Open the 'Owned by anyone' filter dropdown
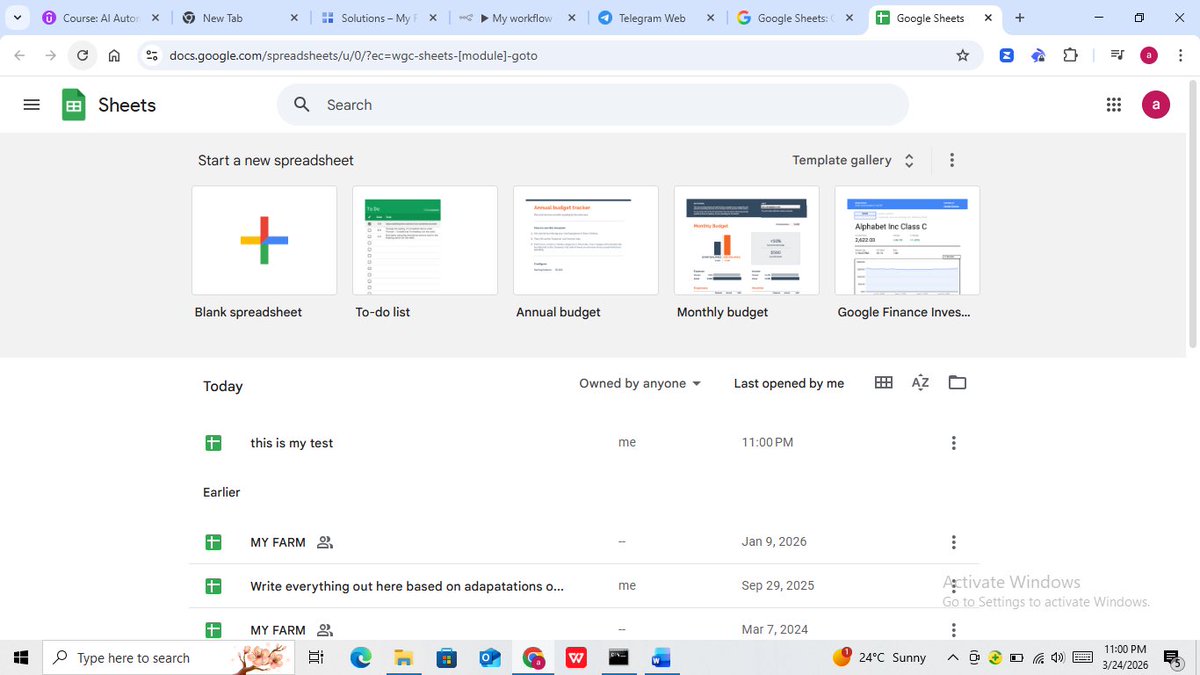This screenshot has height=675, width=1200. 641,383
